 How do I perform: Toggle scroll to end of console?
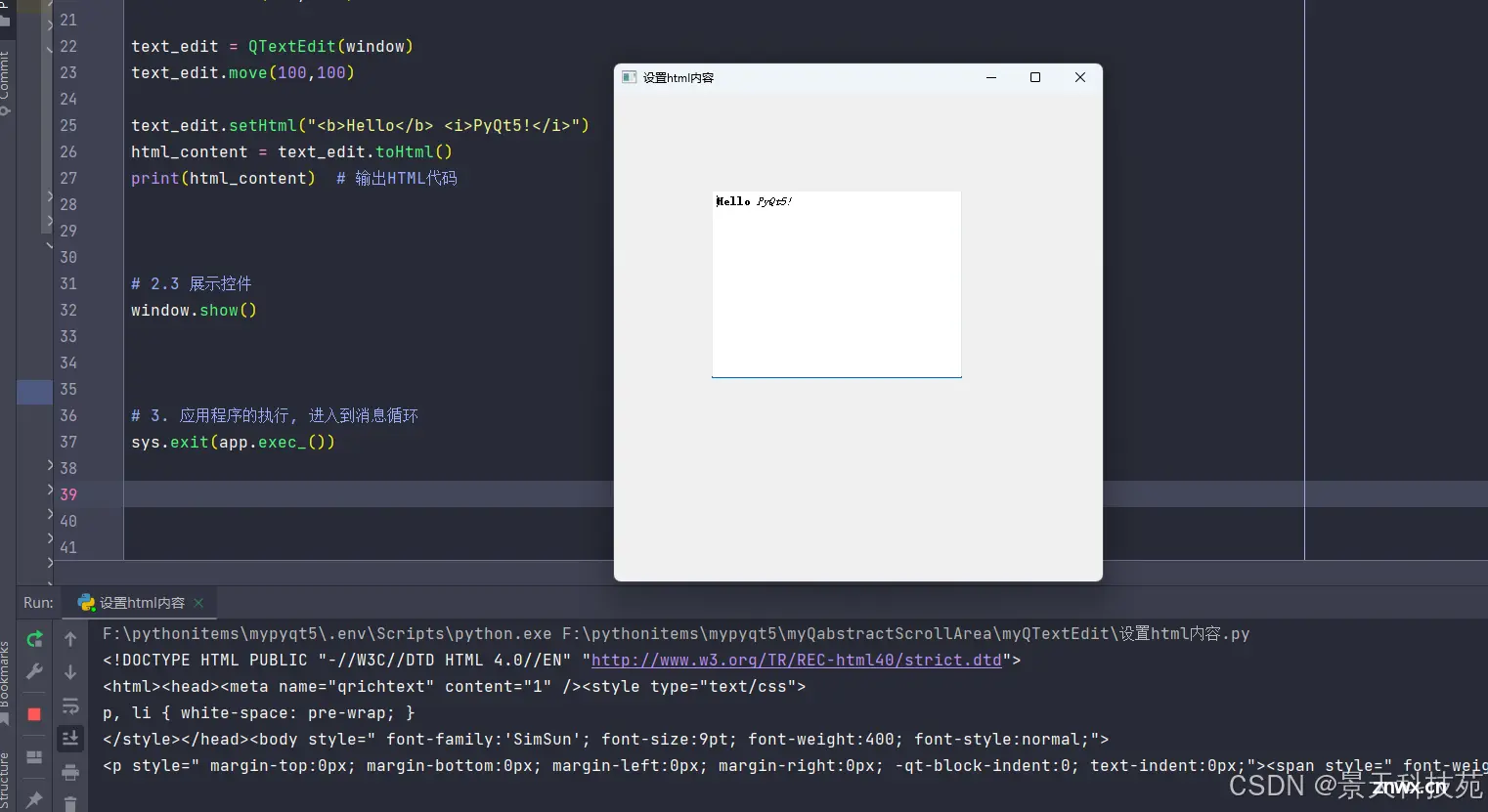point(70,739)
